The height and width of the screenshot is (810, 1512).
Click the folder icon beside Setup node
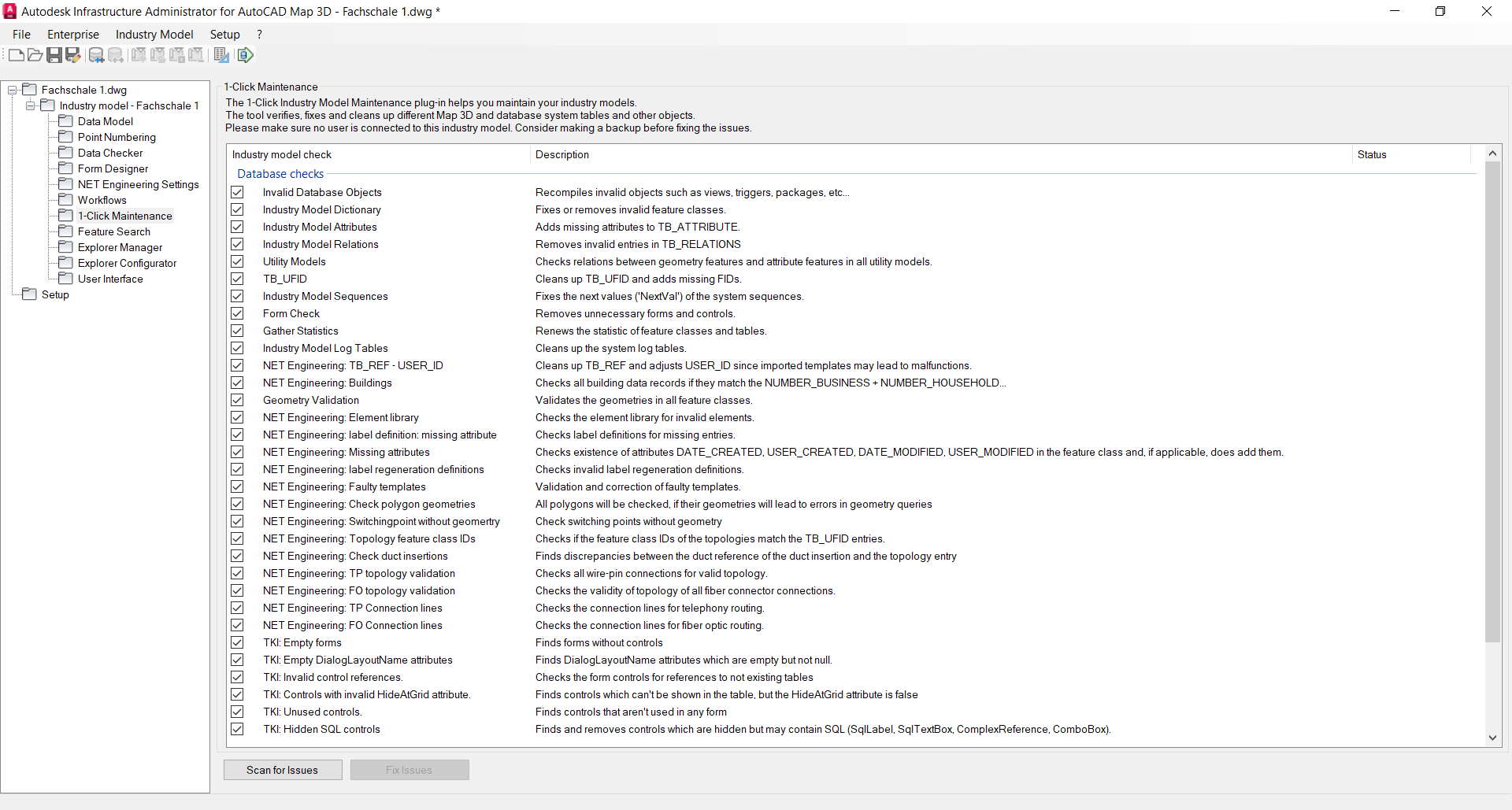(30, 294)
